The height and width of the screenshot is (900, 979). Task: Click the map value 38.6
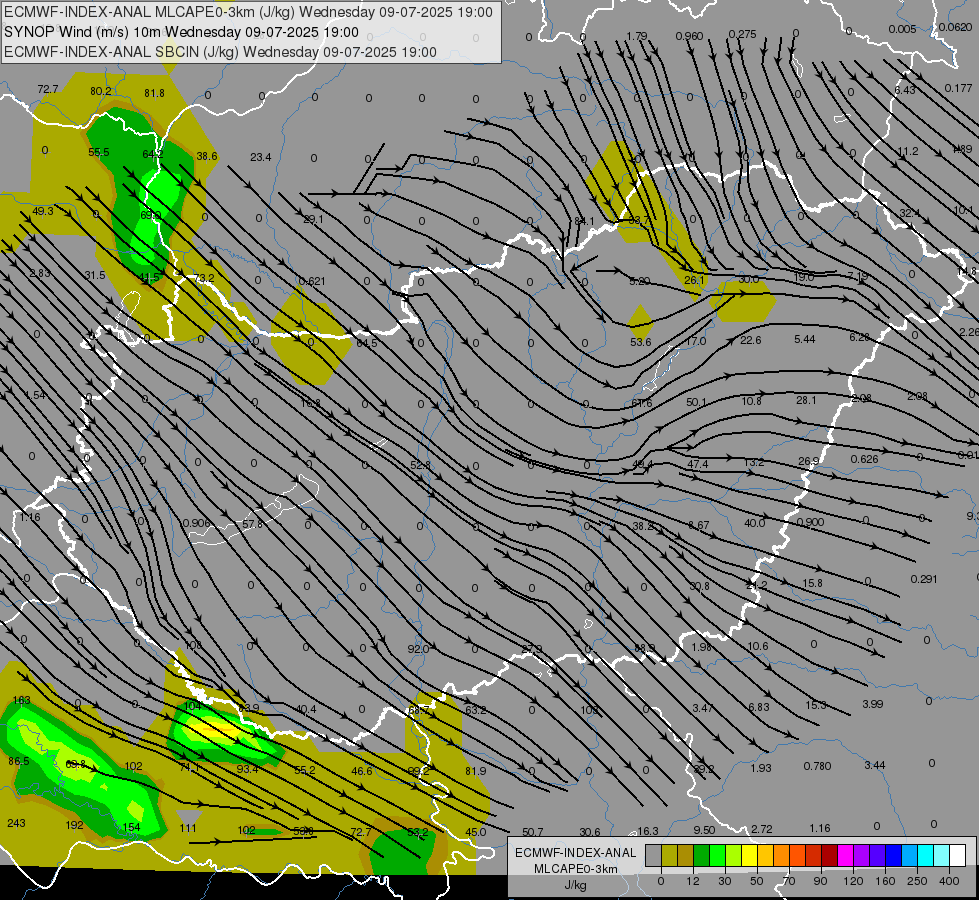pyautogui.click(x=207, y=156)
